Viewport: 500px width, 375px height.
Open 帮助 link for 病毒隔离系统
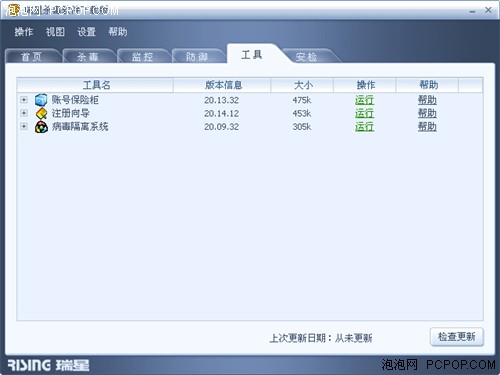click(427, 127)
